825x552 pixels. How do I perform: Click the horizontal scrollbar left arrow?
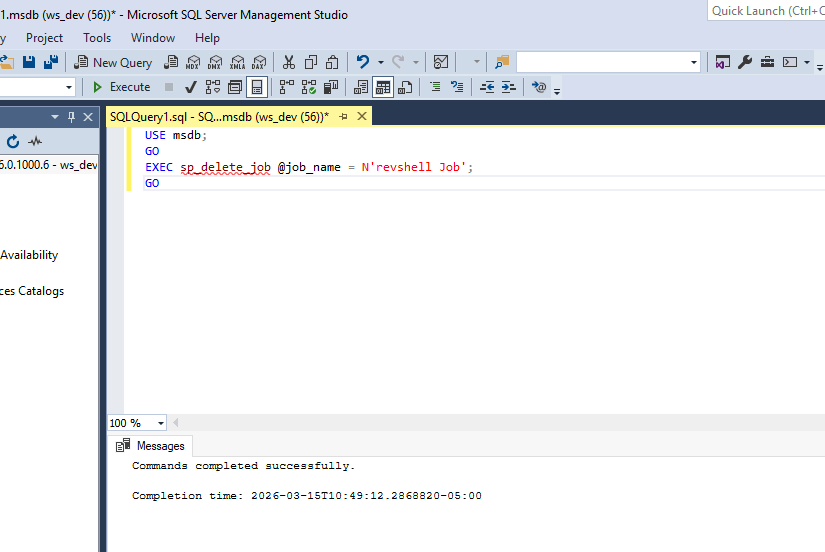176,423
